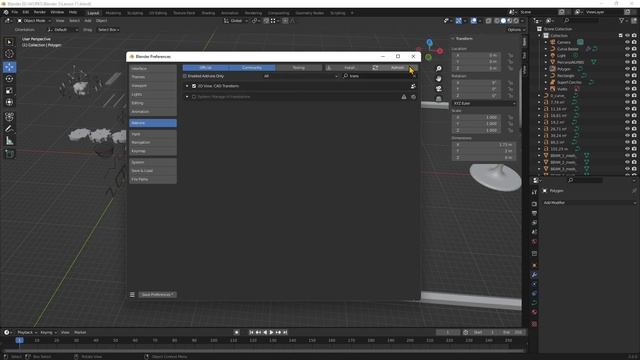Click the community user icon on CAD Transform row

[413, 86]
